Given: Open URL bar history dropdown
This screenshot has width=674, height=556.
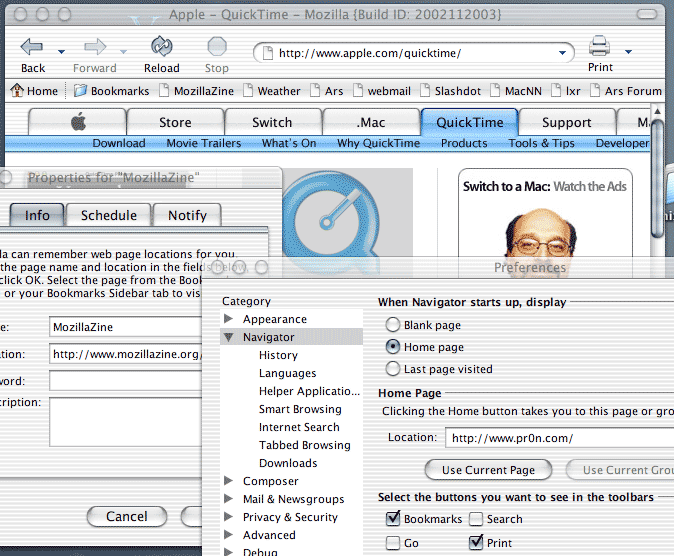Looking at the screenshot, I should [x=562, y=53].
